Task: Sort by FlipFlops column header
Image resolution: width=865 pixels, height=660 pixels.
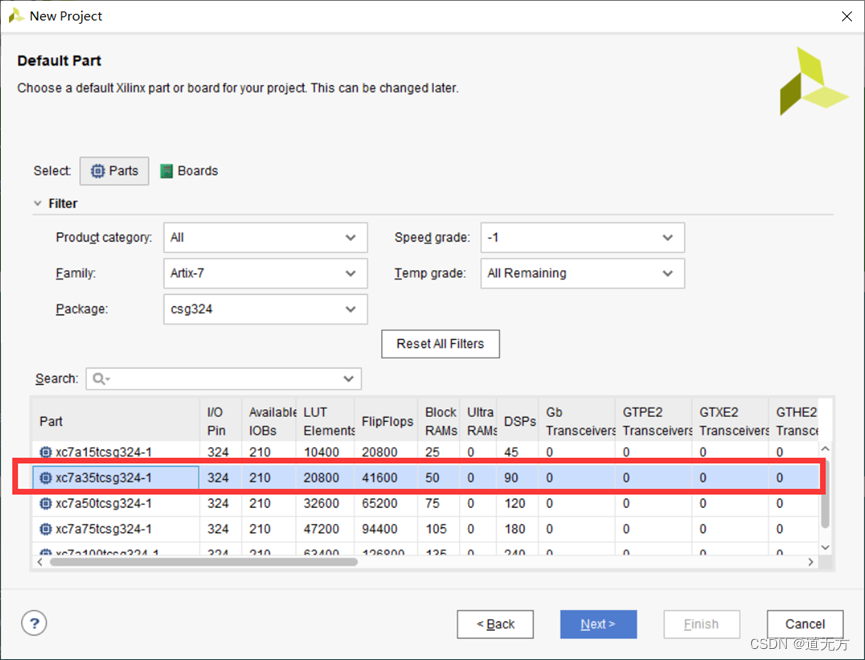Action: (x=386, y=421)
